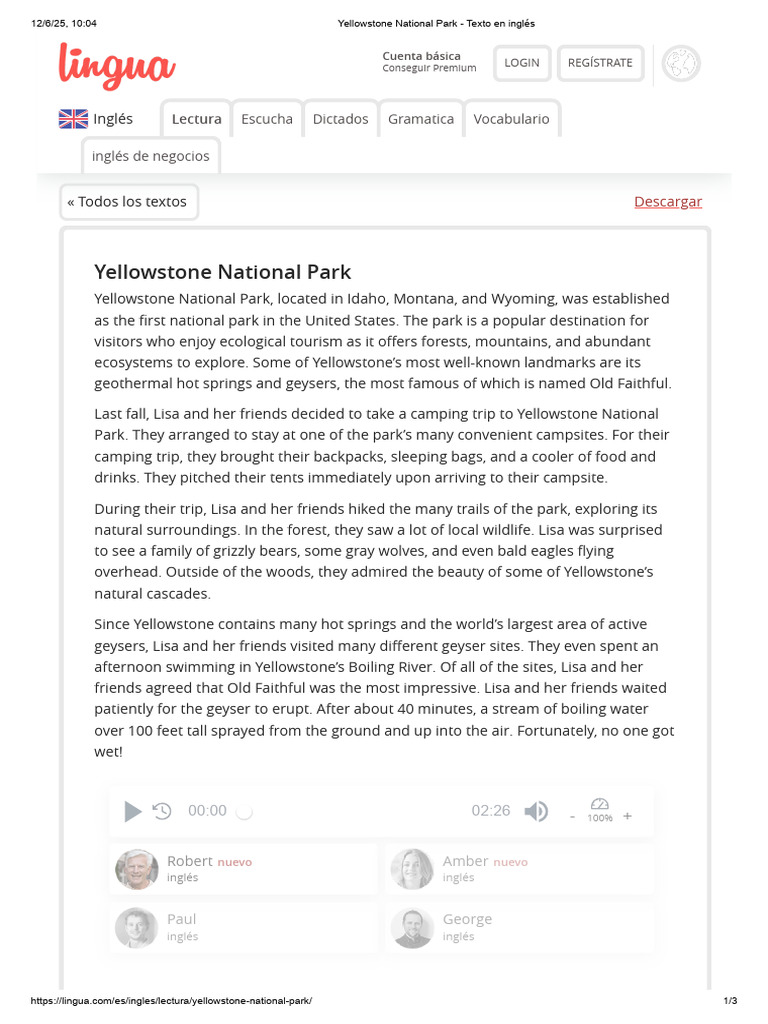Increase playback speed with plus

point(628,816)
